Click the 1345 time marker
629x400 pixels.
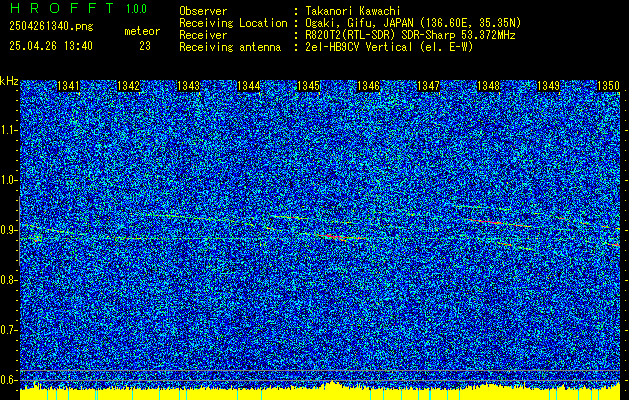click(308, 86)
